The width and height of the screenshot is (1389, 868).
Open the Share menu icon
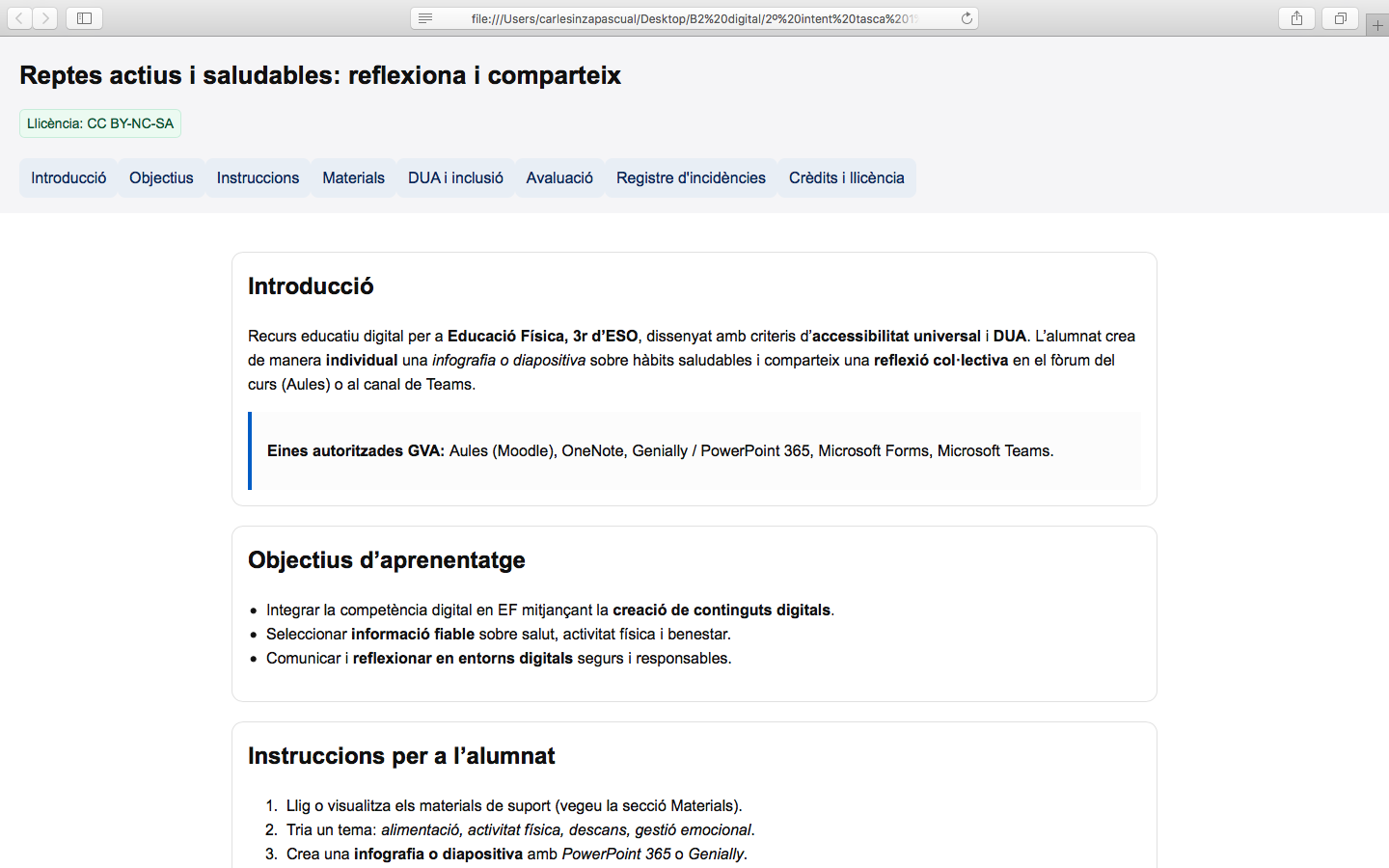coord(1296,18)
